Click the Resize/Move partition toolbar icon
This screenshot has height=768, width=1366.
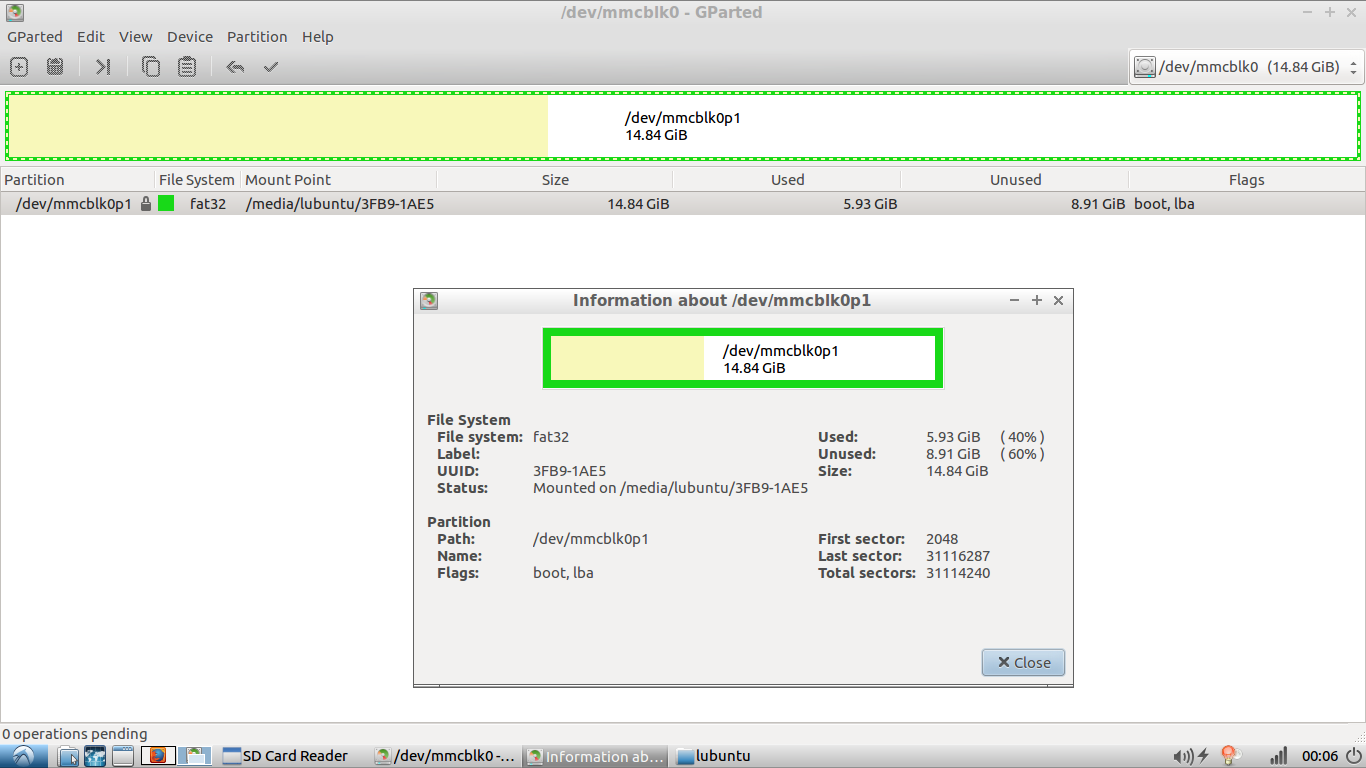tap(103, 67)
